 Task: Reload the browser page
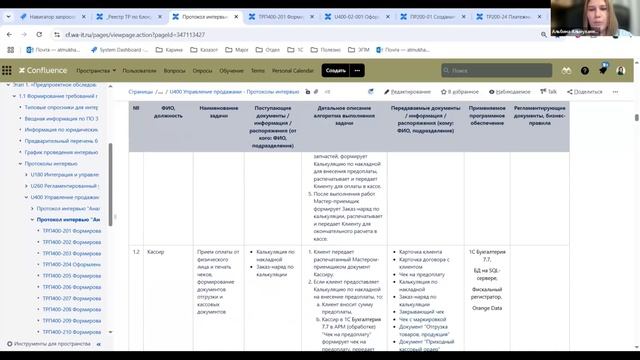39,35
